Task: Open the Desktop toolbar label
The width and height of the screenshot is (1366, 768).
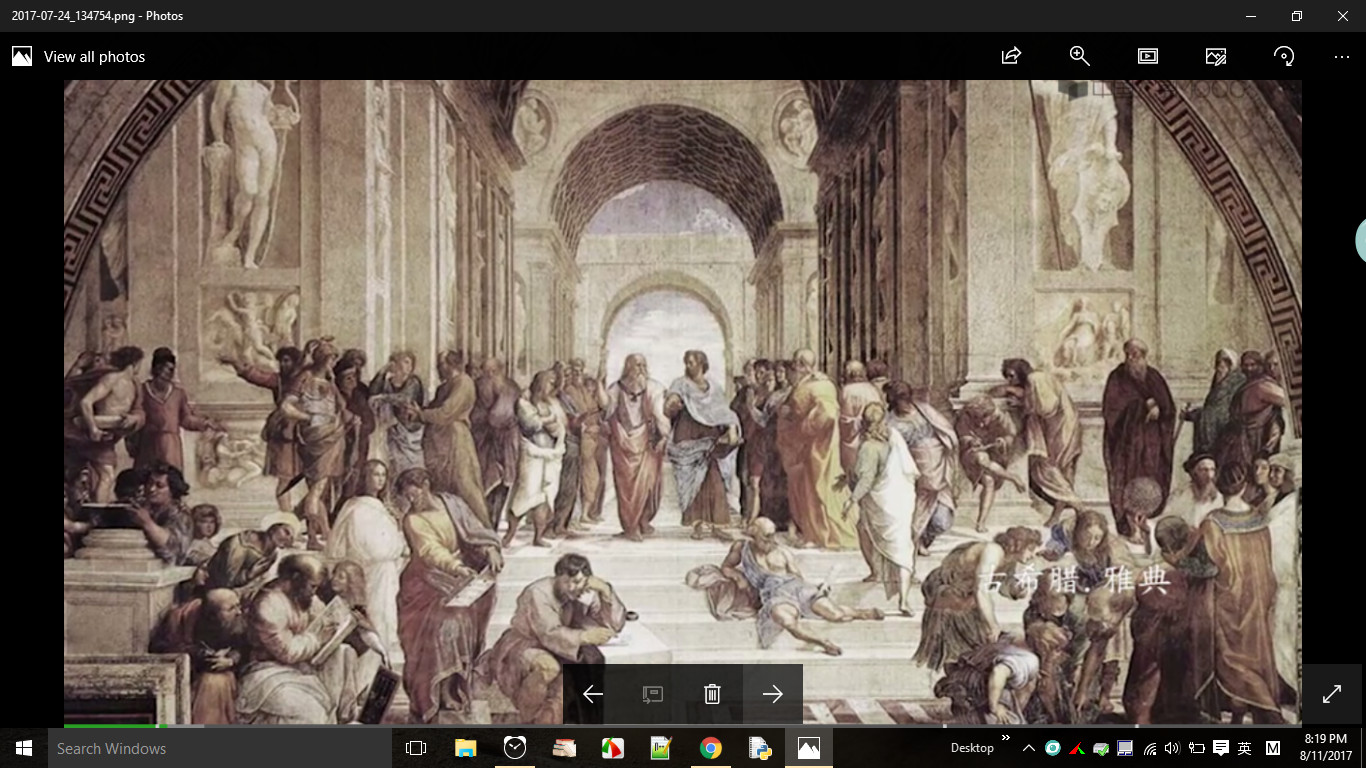Action: pyautogui.click(x=972, y=748)
